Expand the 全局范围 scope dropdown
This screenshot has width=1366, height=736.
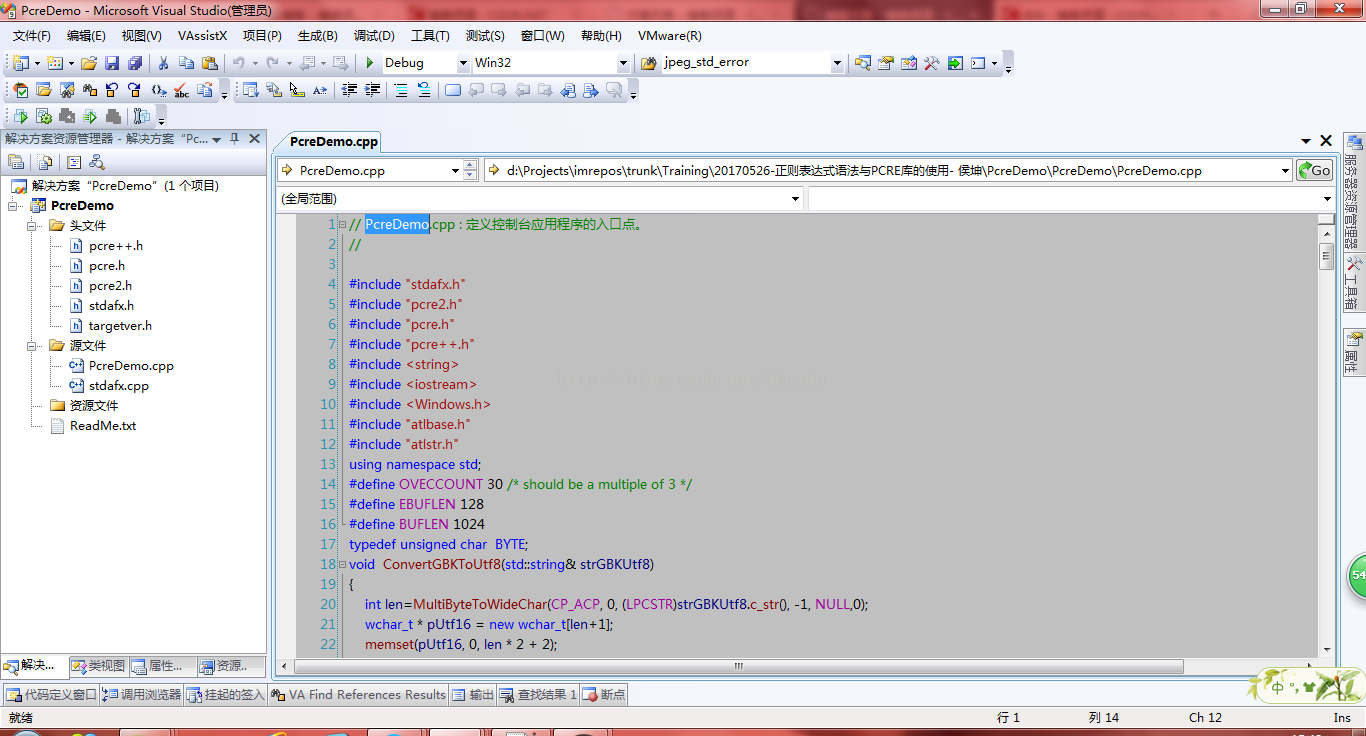coord(796,199)
